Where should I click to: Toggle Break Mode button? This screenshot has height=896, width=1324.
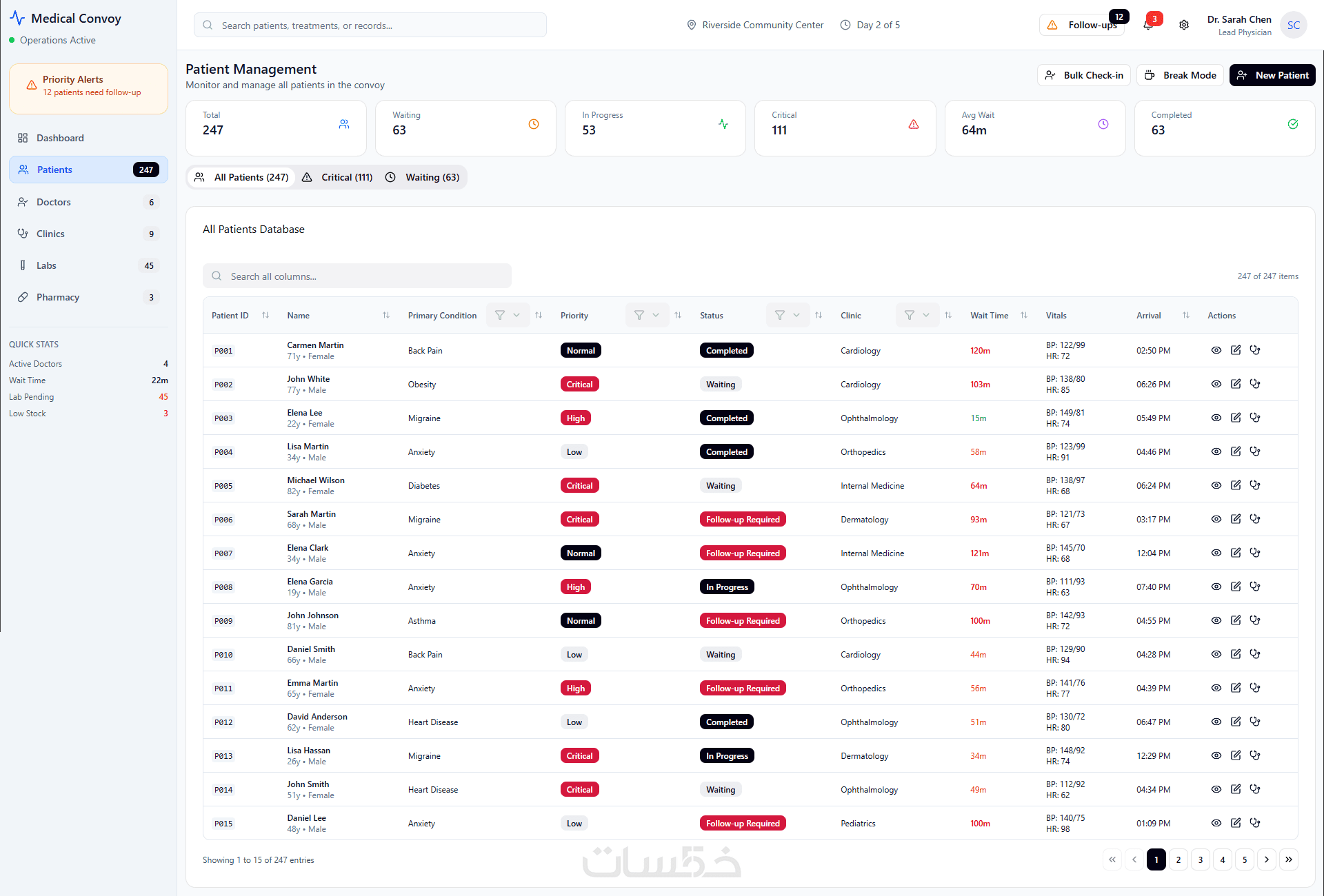tap(1181, 75)
